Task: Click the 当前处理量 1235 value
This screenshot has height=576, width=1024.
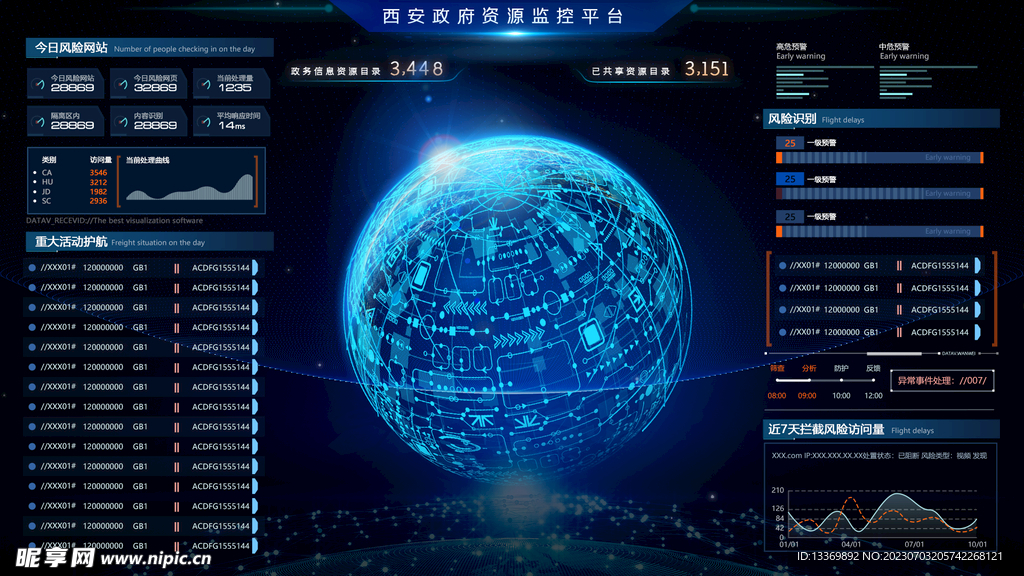Action: (x=234, y=88)
